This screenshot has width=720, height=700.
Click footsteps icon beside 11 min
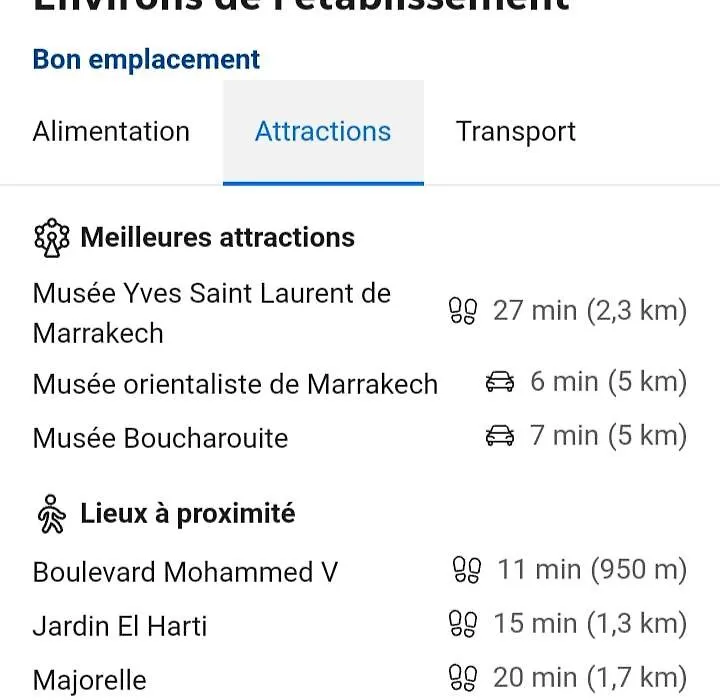click(x=467, y=570)
